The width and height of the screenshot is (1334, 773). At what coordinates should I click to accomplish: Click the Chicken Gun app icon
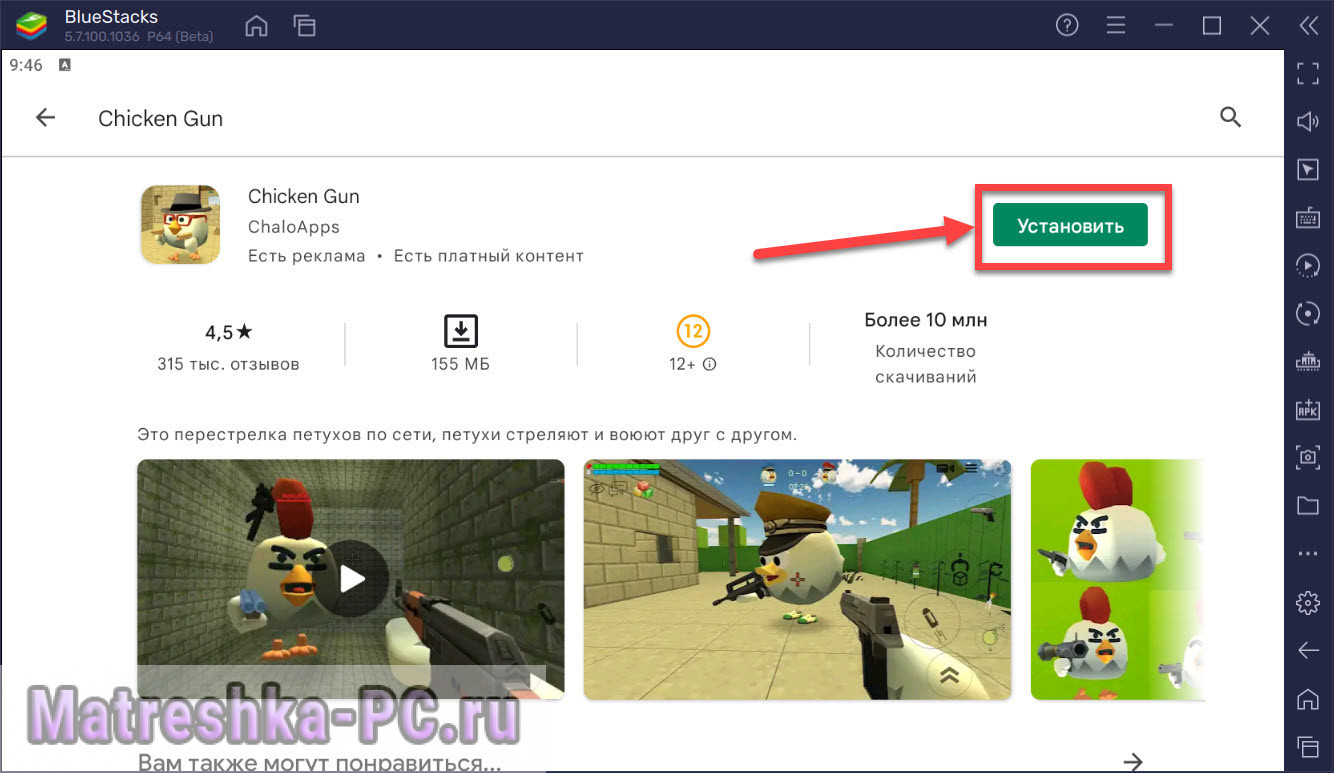coord(180,225)
